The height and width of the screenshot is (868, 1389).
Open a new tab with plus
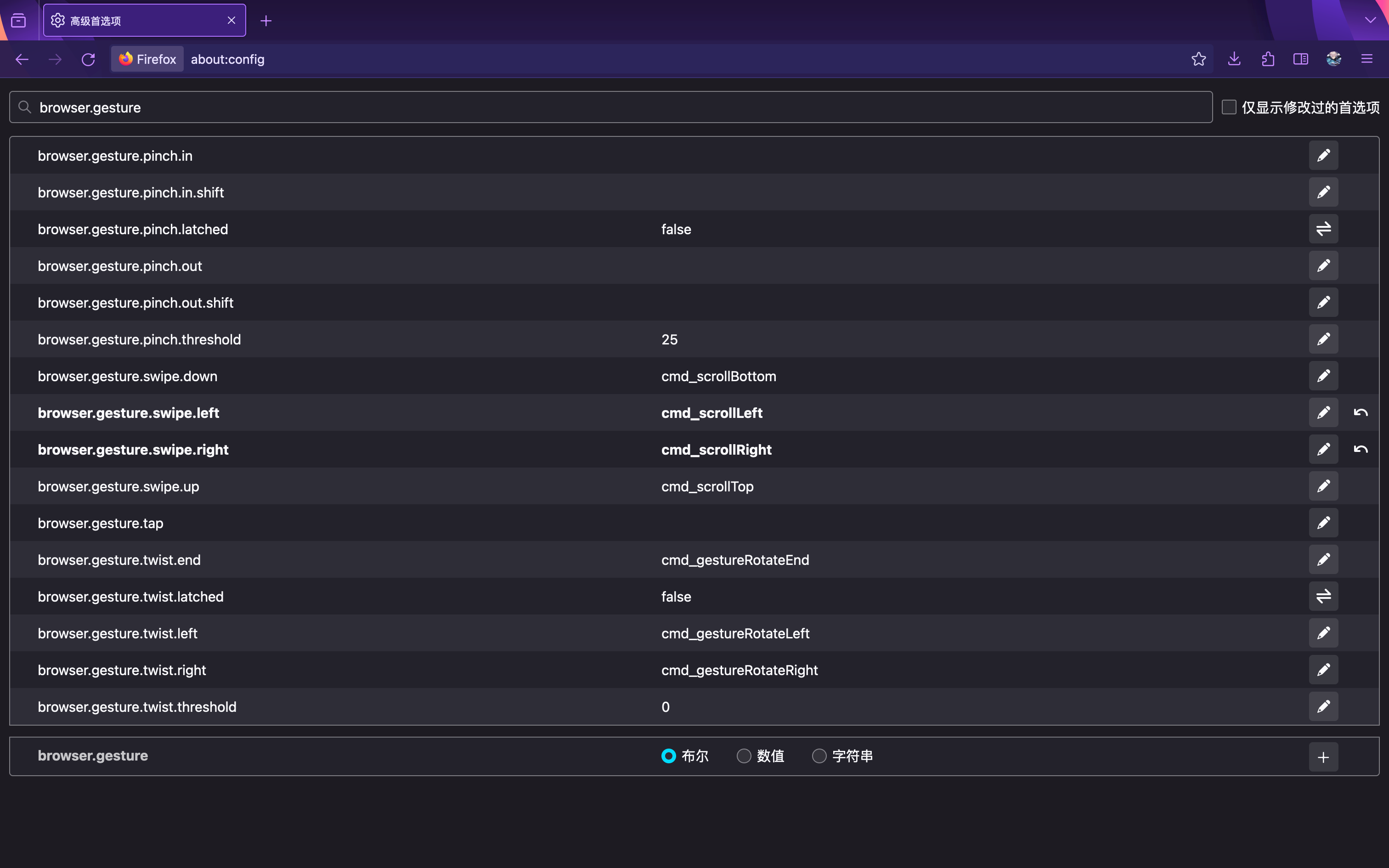click(x=266, y=21)
